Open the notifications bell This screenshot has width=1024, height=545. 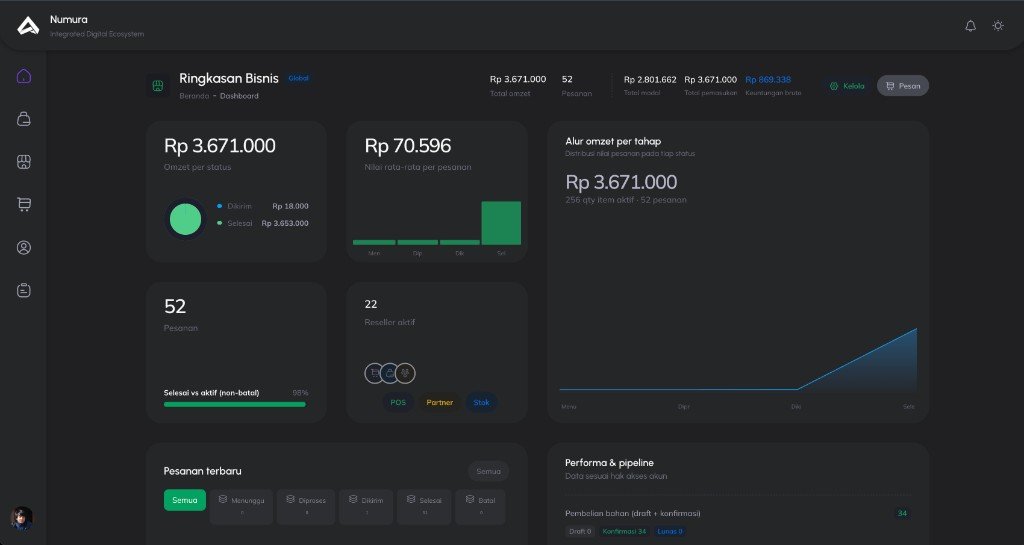point(970,25)
